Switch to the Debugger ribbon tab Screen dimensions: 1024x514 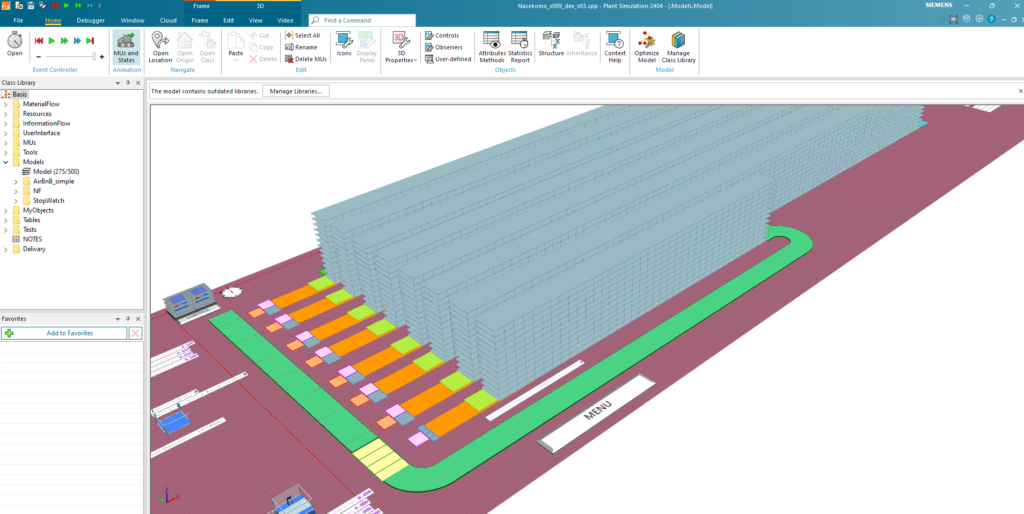click(x=90, y=20)
